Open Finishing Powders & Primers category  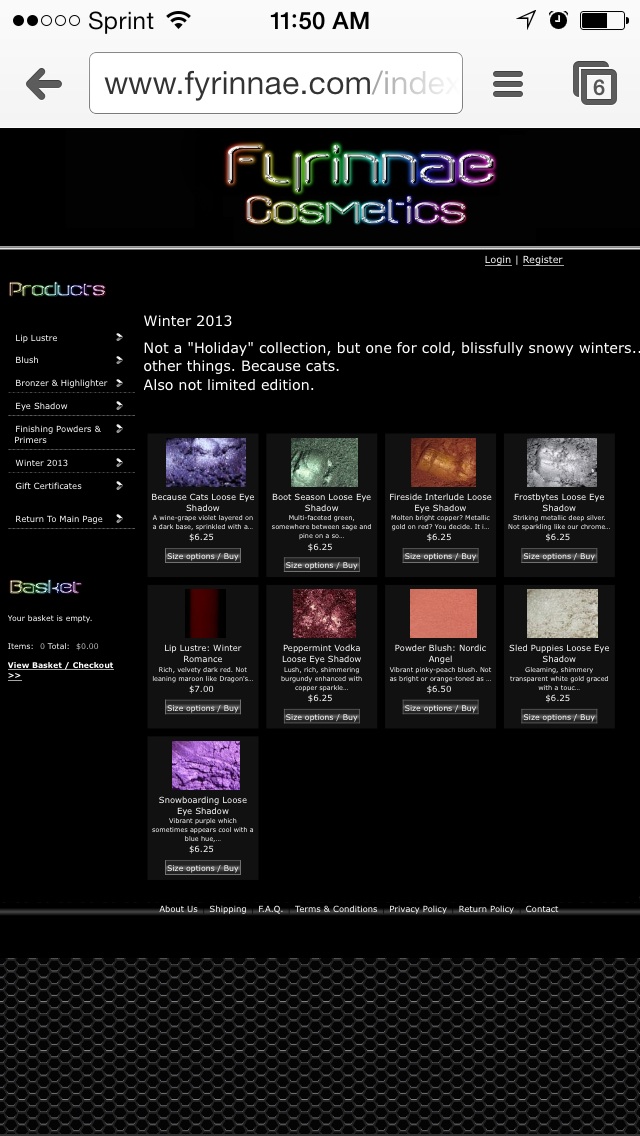[x=58, y=434]
